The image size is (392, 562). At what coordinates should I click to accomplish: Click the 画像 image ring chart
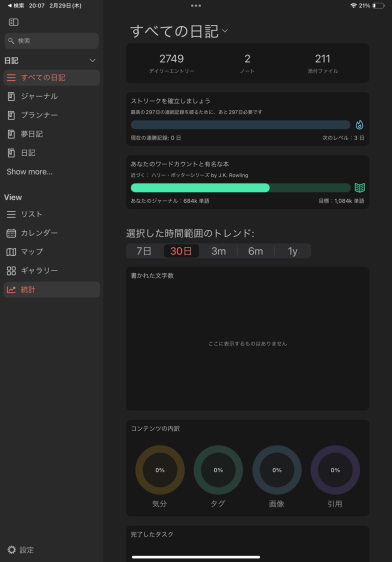point(277,470)
